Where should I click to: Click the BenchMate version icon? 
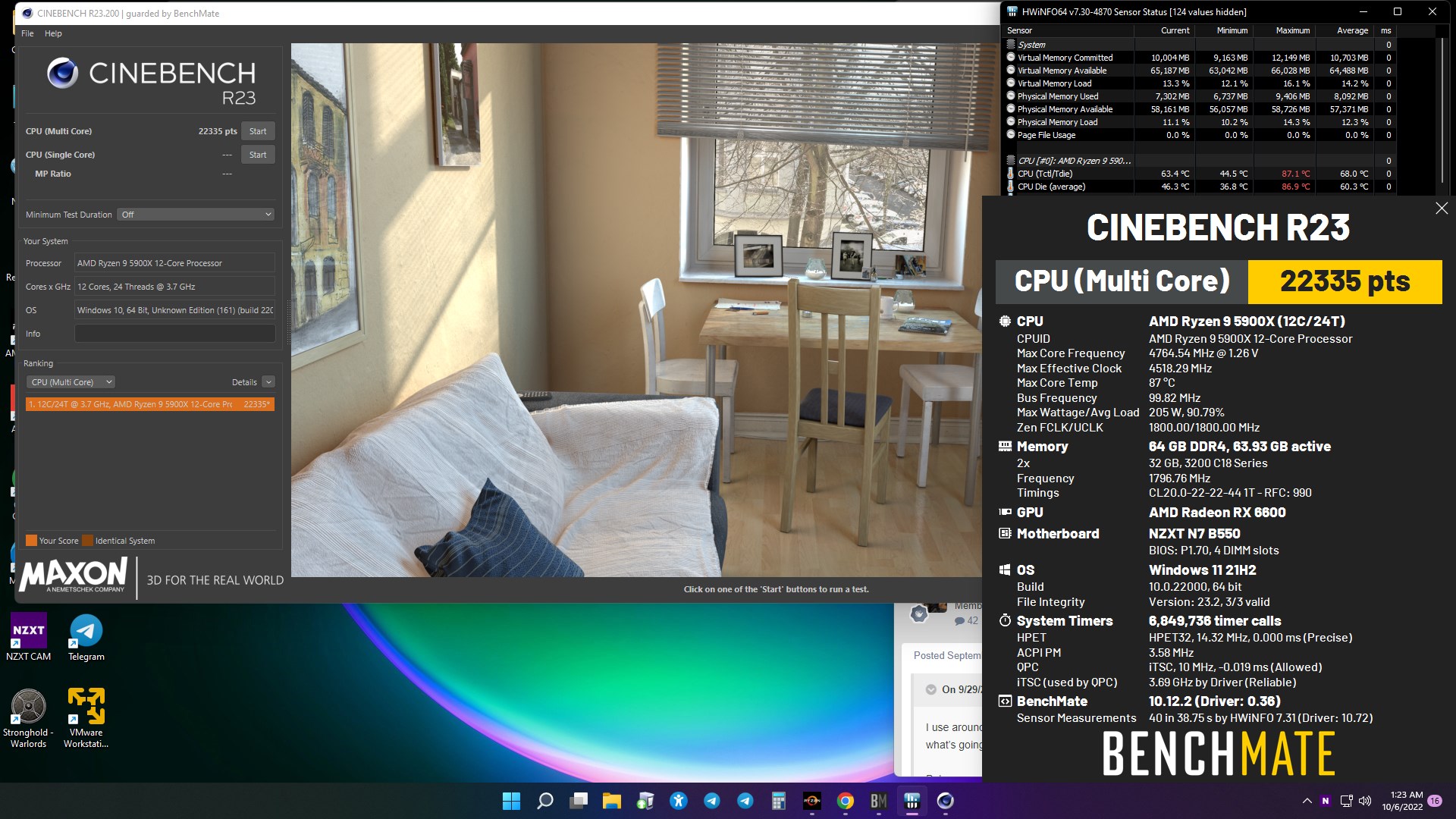pyautogui.click(x=1005, y=701)
